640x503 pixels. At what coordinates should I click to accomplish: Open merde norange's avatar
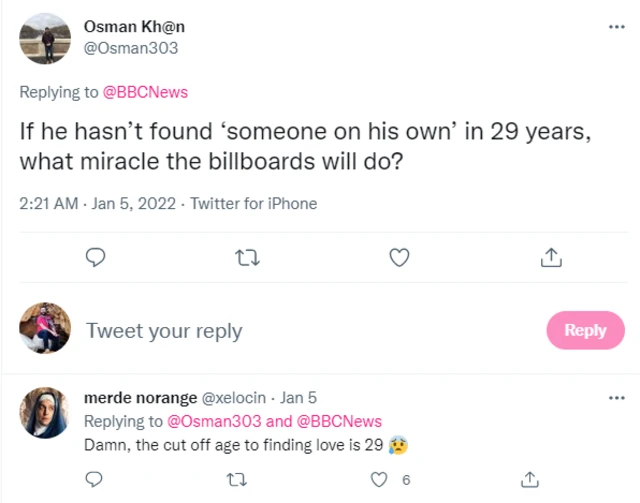tap(46, 412)
